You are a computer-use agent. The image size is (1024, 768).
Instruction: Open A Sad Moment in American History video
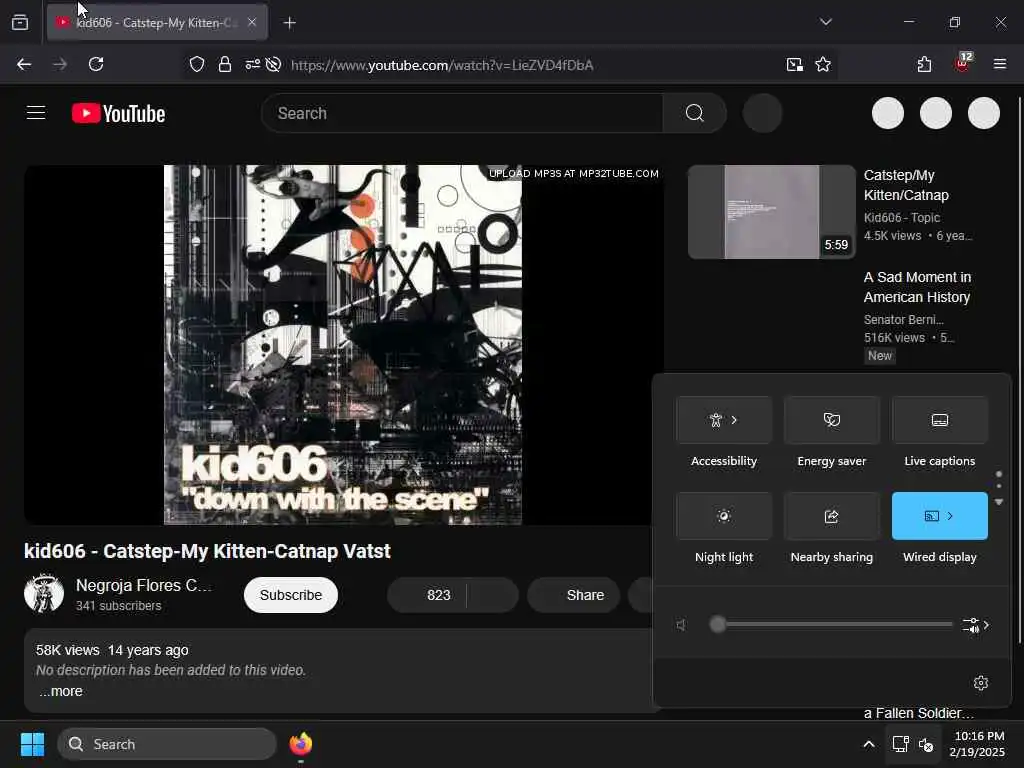point(917,287)
